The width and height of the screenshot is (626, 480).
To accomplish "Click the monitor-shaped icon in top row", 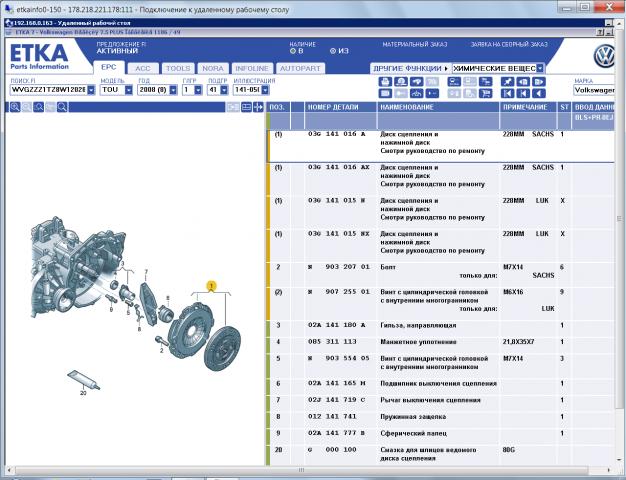I will pyautogui.click(x=454, y=82).
